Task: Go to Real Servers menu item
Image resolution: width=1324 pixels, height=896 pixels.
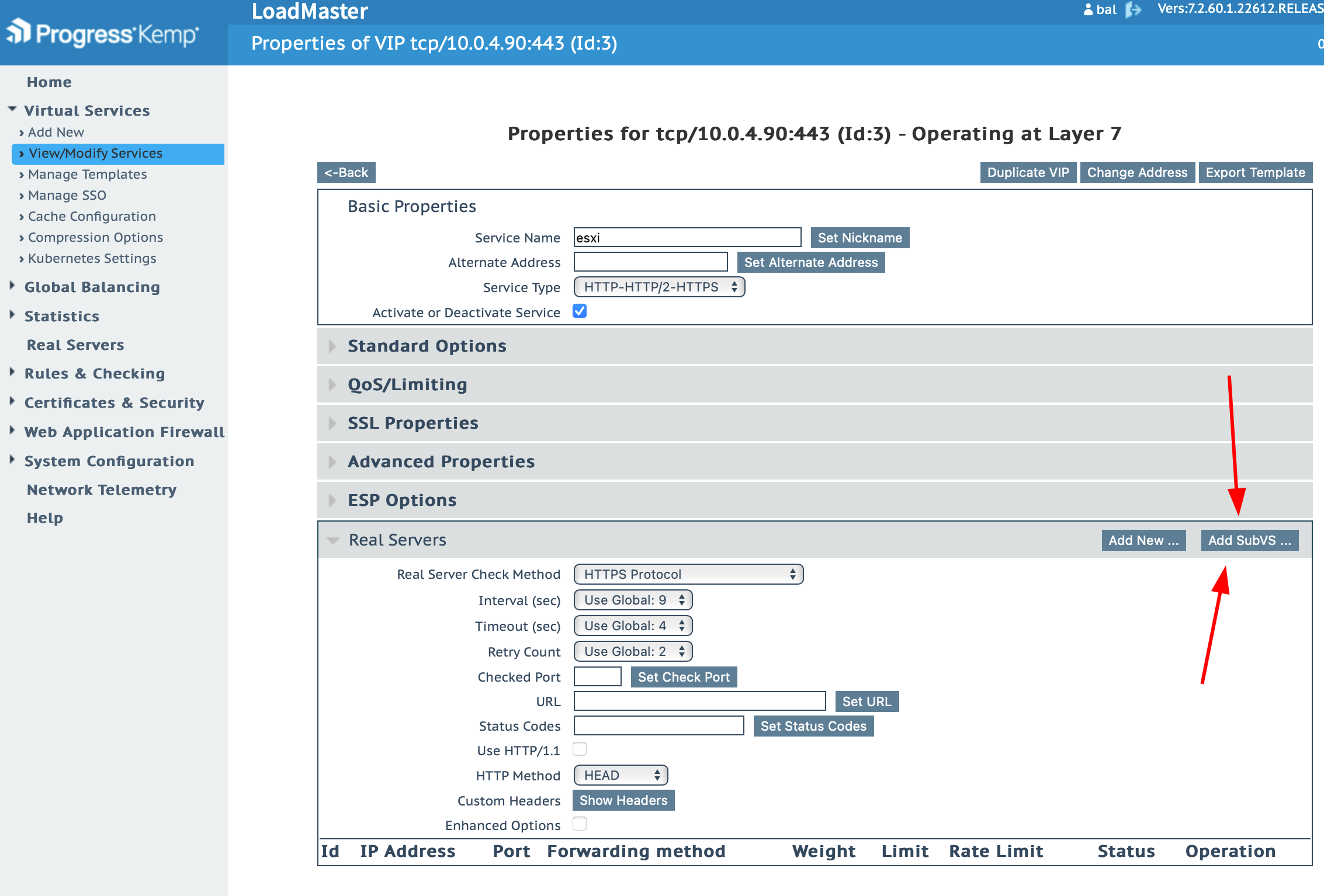Action: (75, 345)
